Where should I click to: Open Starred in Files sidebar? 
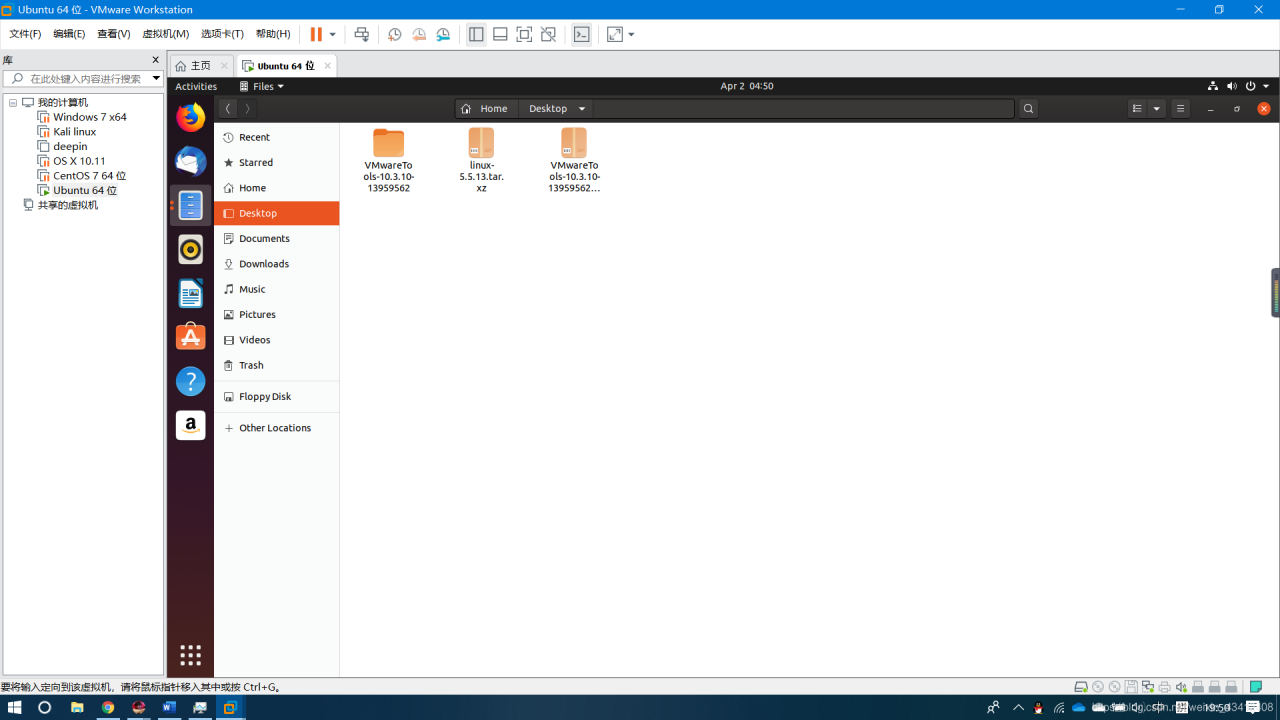click(x=277, y=162)
